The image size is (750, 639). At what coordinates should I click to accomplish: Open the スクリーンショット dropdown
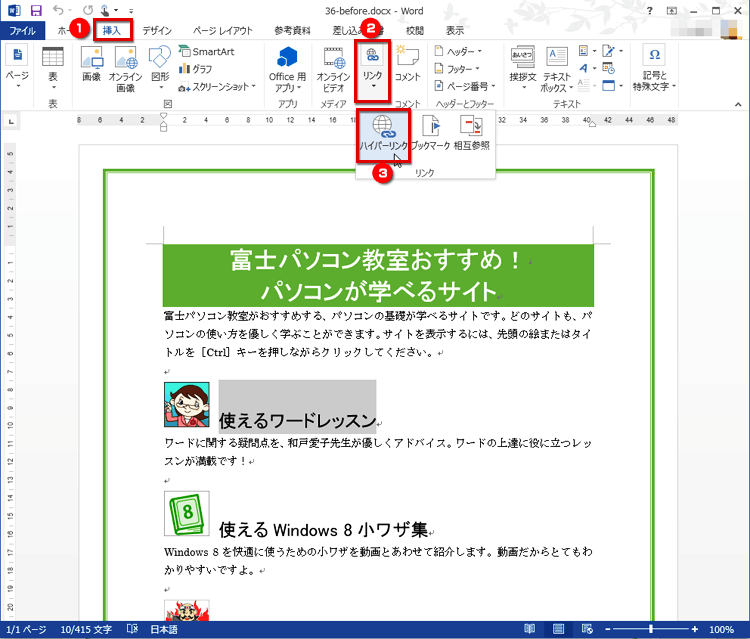click(x=217, y=87)
